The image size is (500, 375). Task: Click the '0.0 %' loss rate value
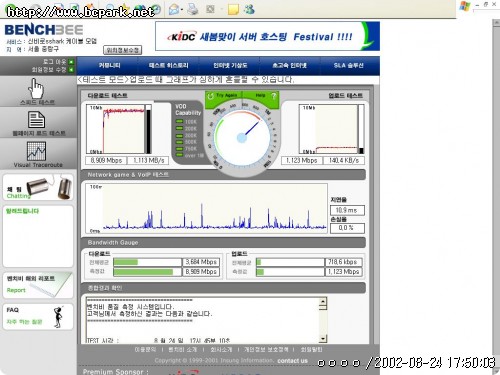point(347,228)
